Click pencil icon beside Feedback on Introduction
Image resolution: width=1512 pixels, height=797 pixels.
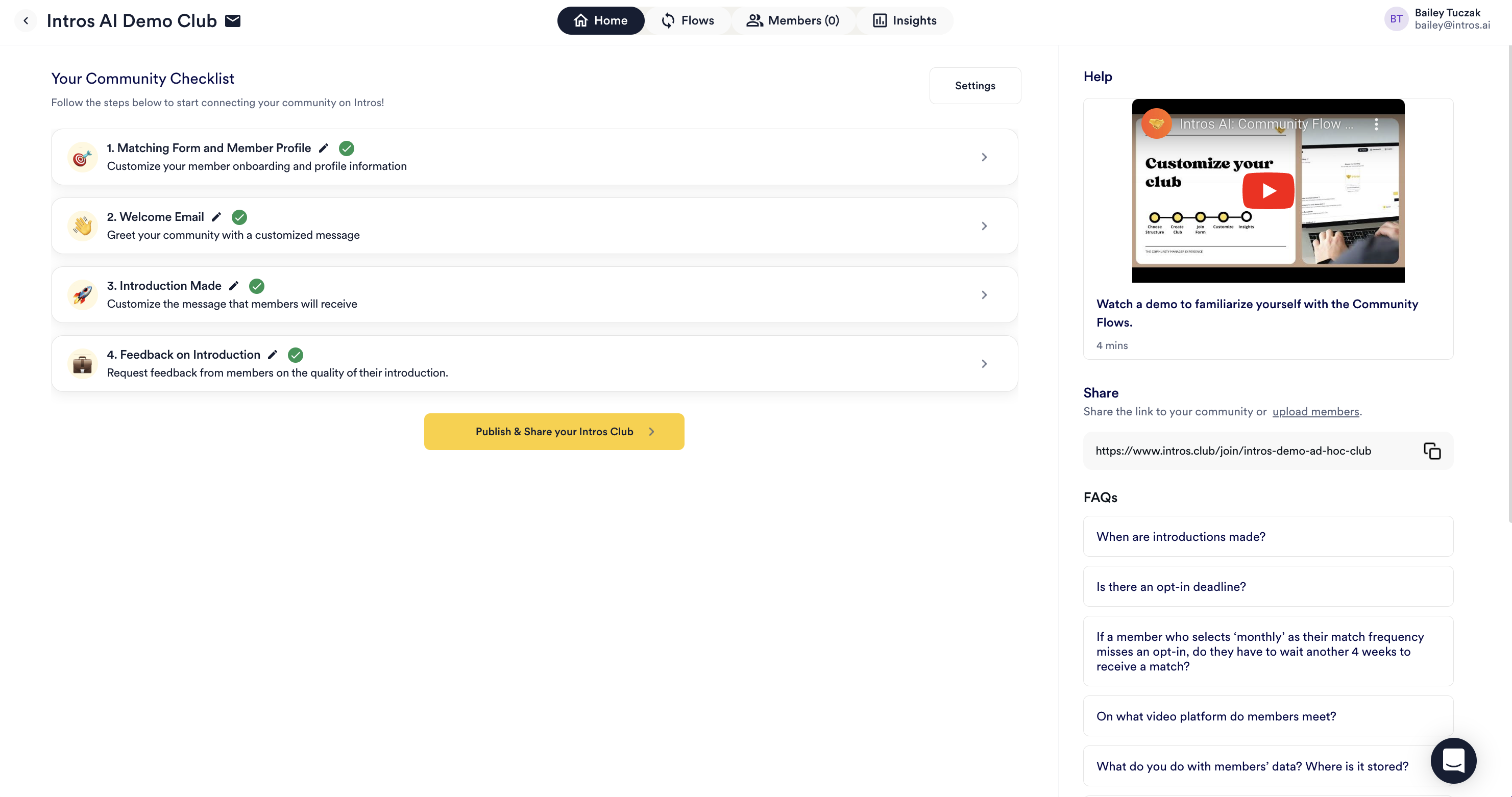[x=273, y=355]
